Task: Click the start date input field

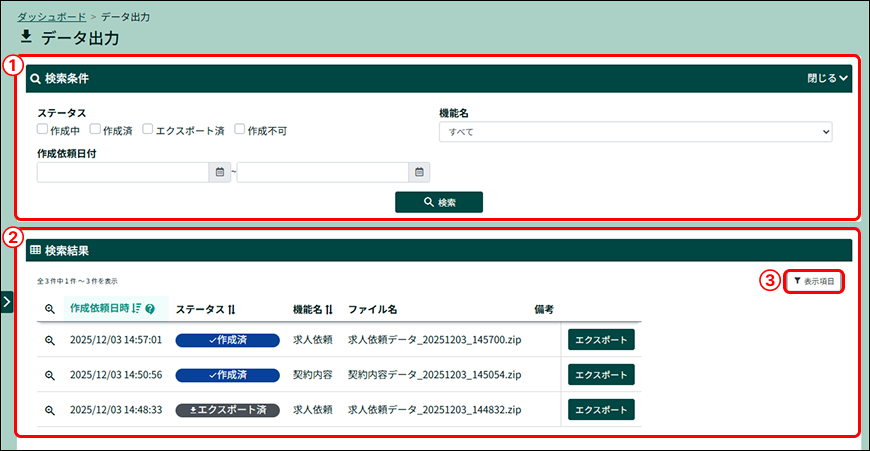Action: (123, 173)
